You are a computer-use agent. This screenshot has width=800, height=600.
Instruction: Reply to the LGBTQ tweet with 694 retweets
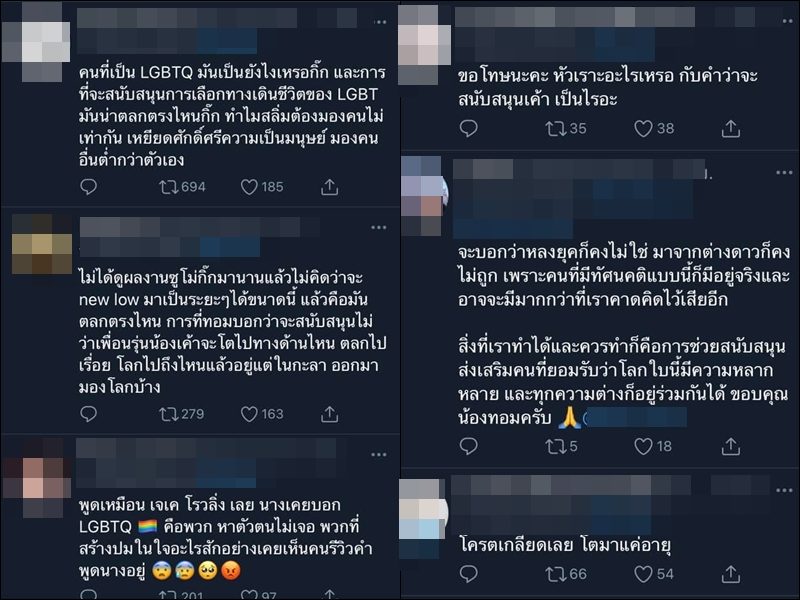[x=88, y=187]
